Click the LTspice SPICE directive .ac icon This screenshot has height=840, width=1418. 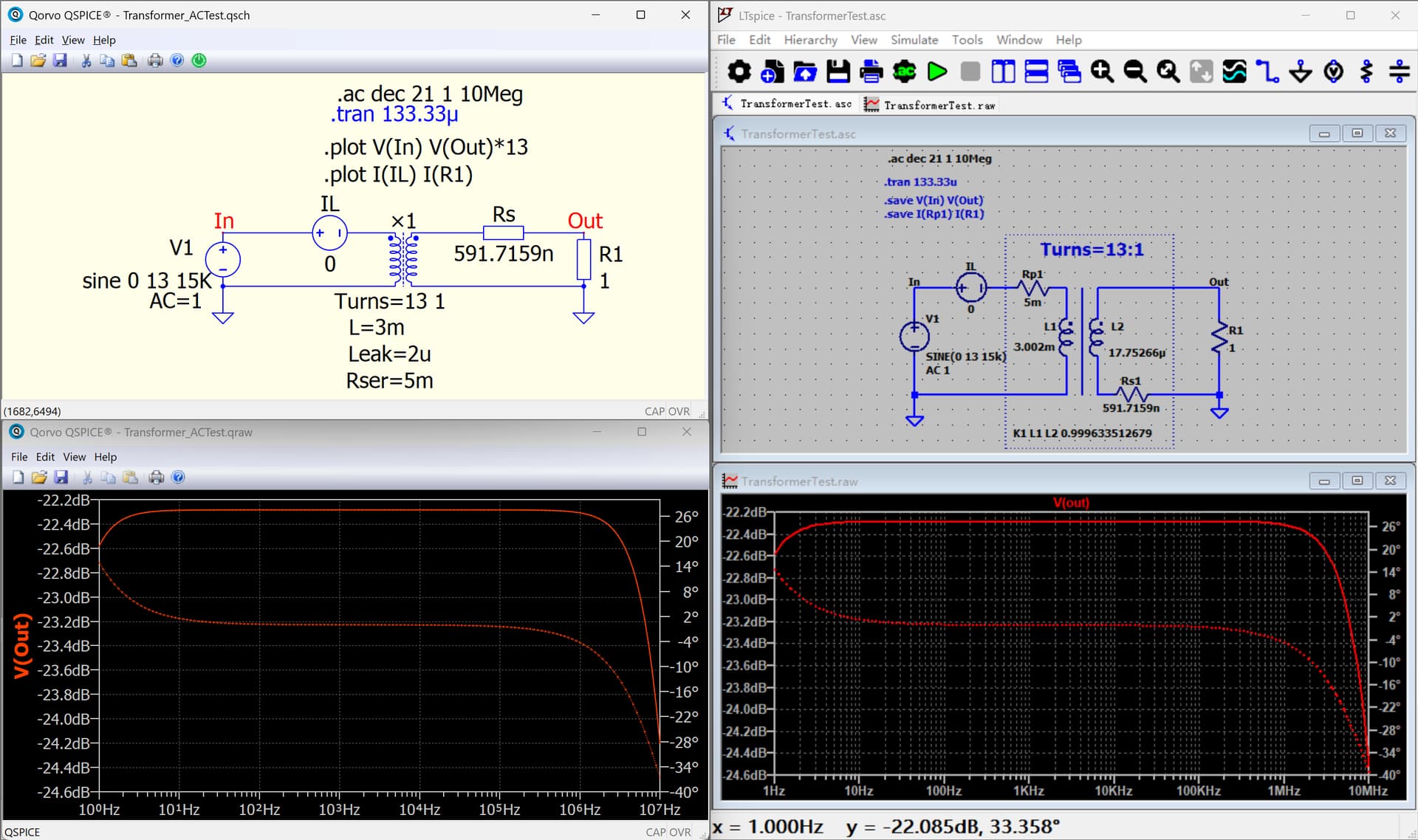click(904, 72)
